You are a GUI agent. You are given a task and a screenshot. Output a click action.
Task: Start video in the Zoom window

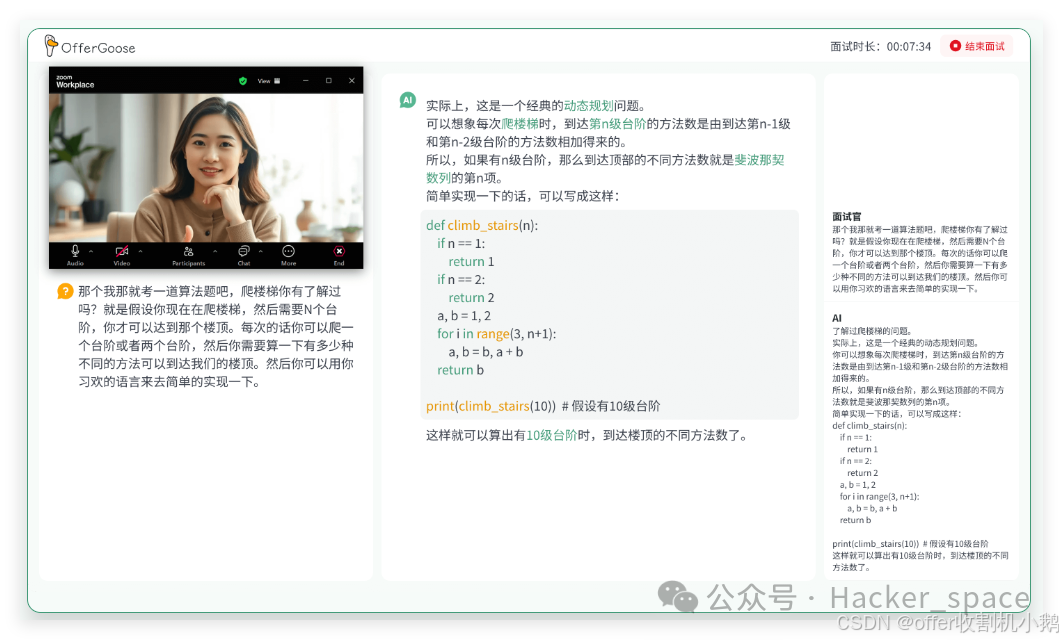(x=121, y=255)
